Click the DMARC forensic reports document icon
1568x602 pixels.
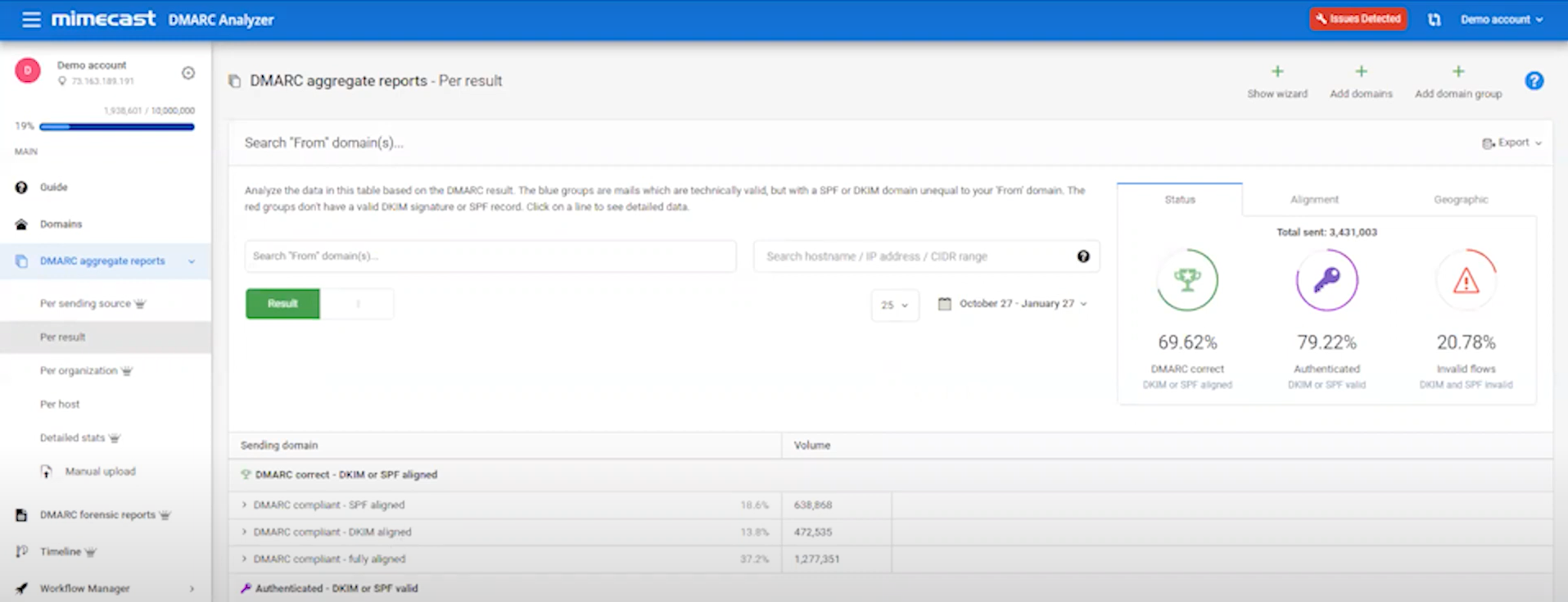coord(21,515)
